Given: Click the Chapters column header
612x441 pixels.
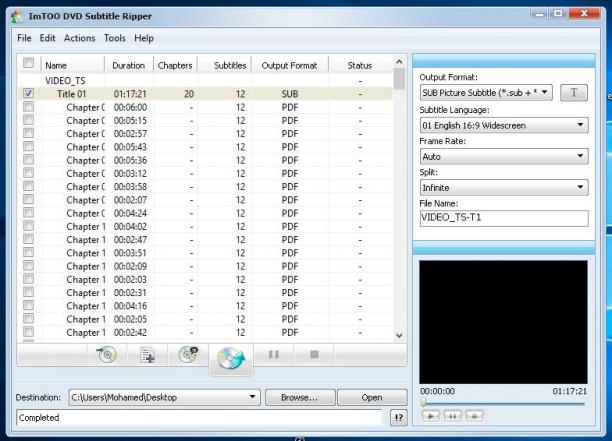Looking at the screenshot, I should tap(175, 66).
